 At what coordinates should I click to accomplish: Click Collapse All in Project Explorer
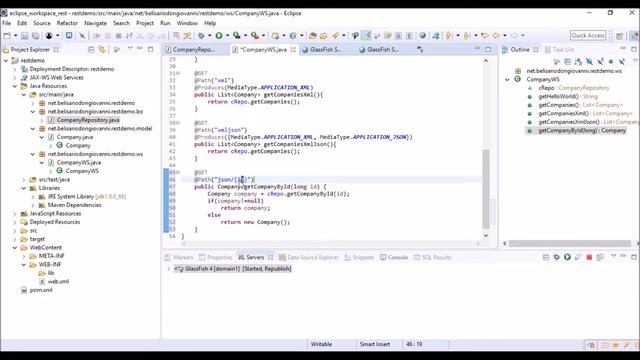(91, 49)
